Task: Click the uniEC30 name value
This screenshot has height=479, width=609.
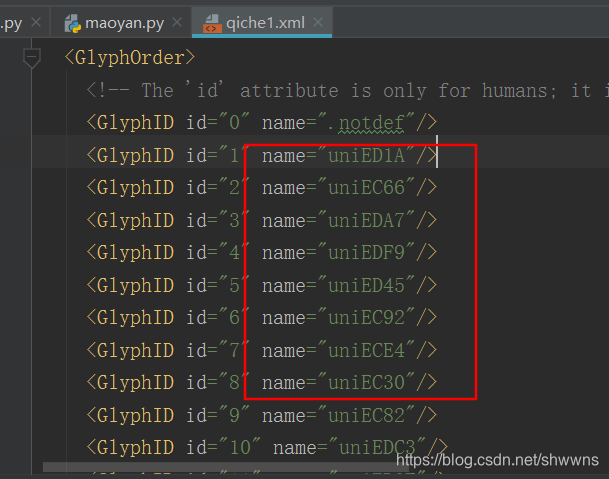Action: tap(366, 383)
